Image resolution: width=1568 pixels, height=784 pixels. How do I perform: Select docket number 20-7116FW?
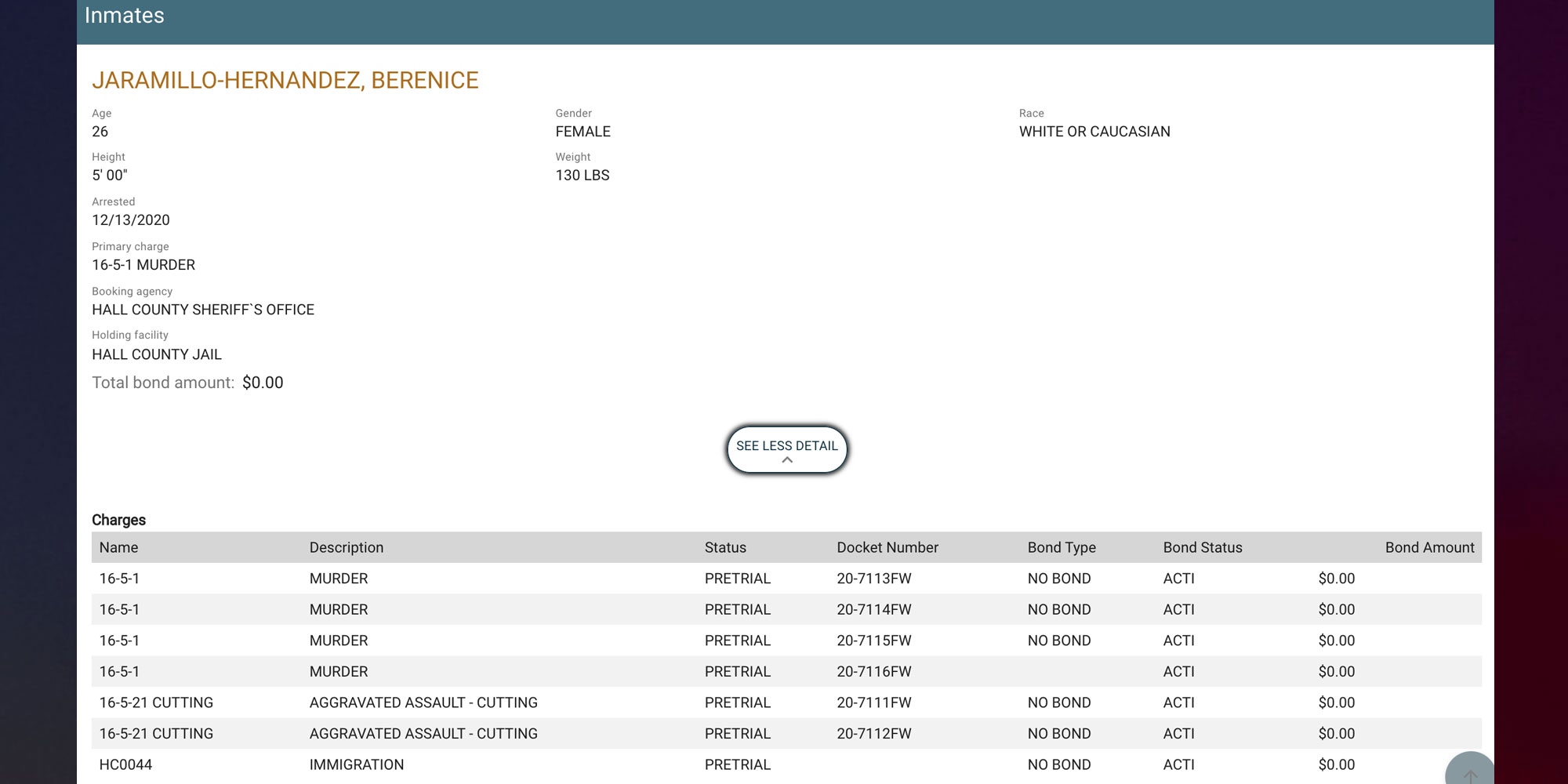874,672
